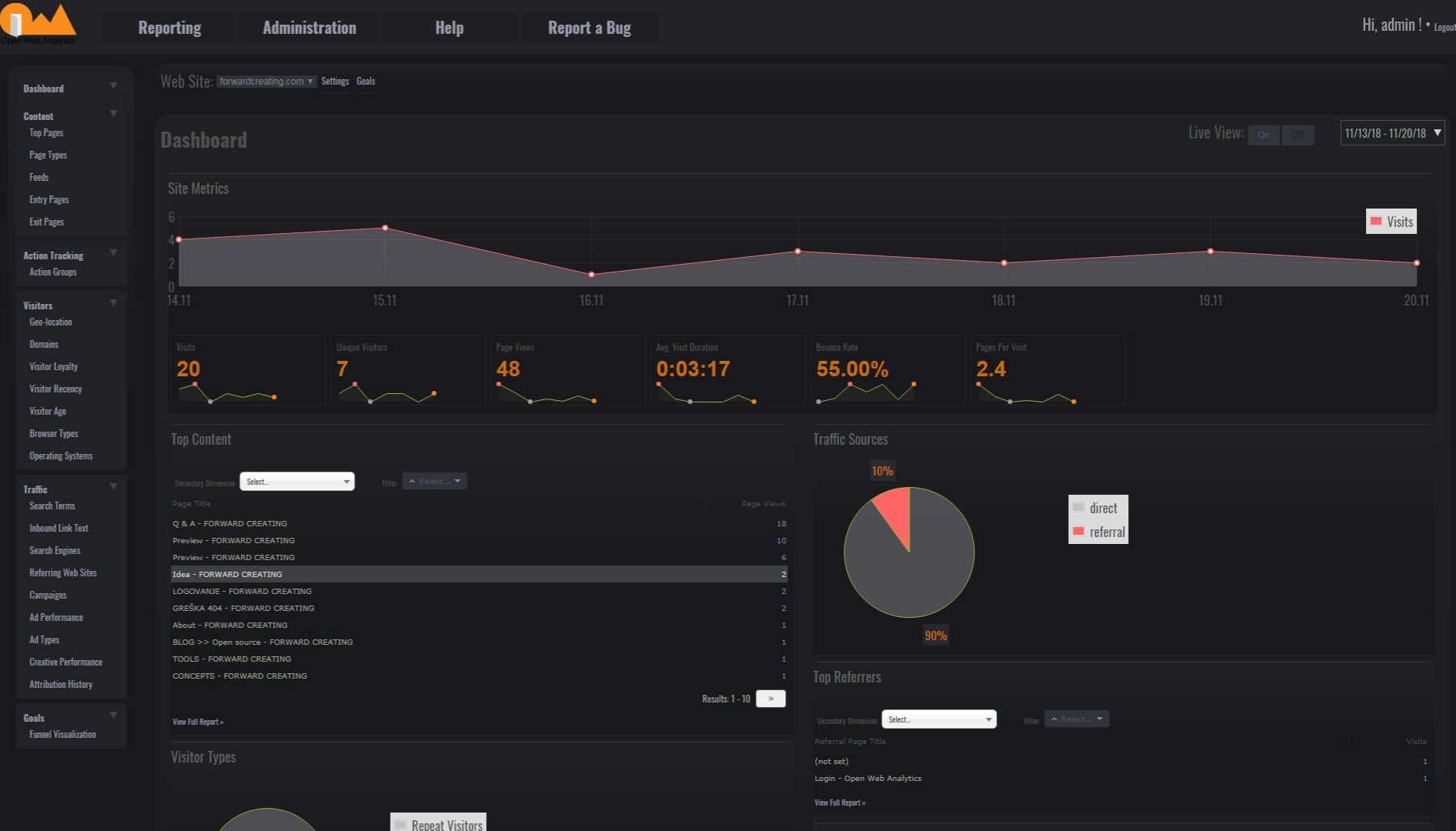Screen dimensions: 1456x831
Task: Select the 'Idea - FORWARD CREATING' row
Action: (478, 575)
